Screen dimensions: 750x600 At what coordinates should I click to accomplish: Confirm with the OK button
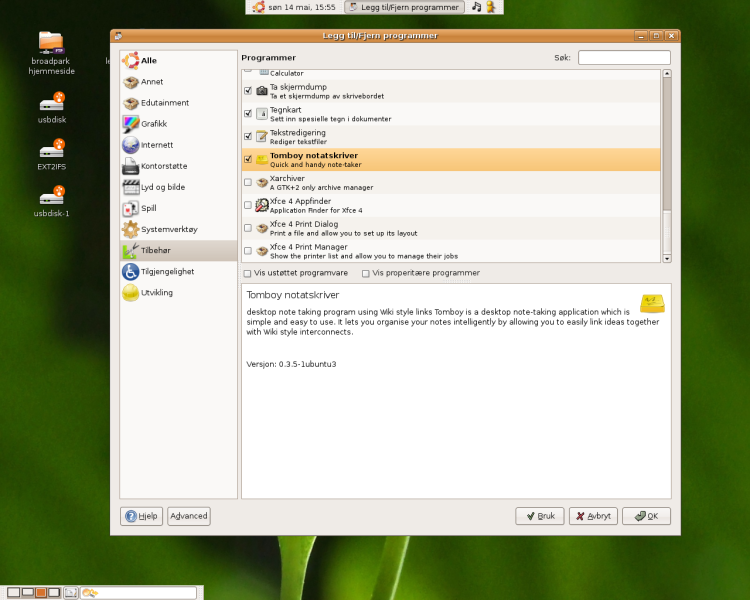click(646, 516)
